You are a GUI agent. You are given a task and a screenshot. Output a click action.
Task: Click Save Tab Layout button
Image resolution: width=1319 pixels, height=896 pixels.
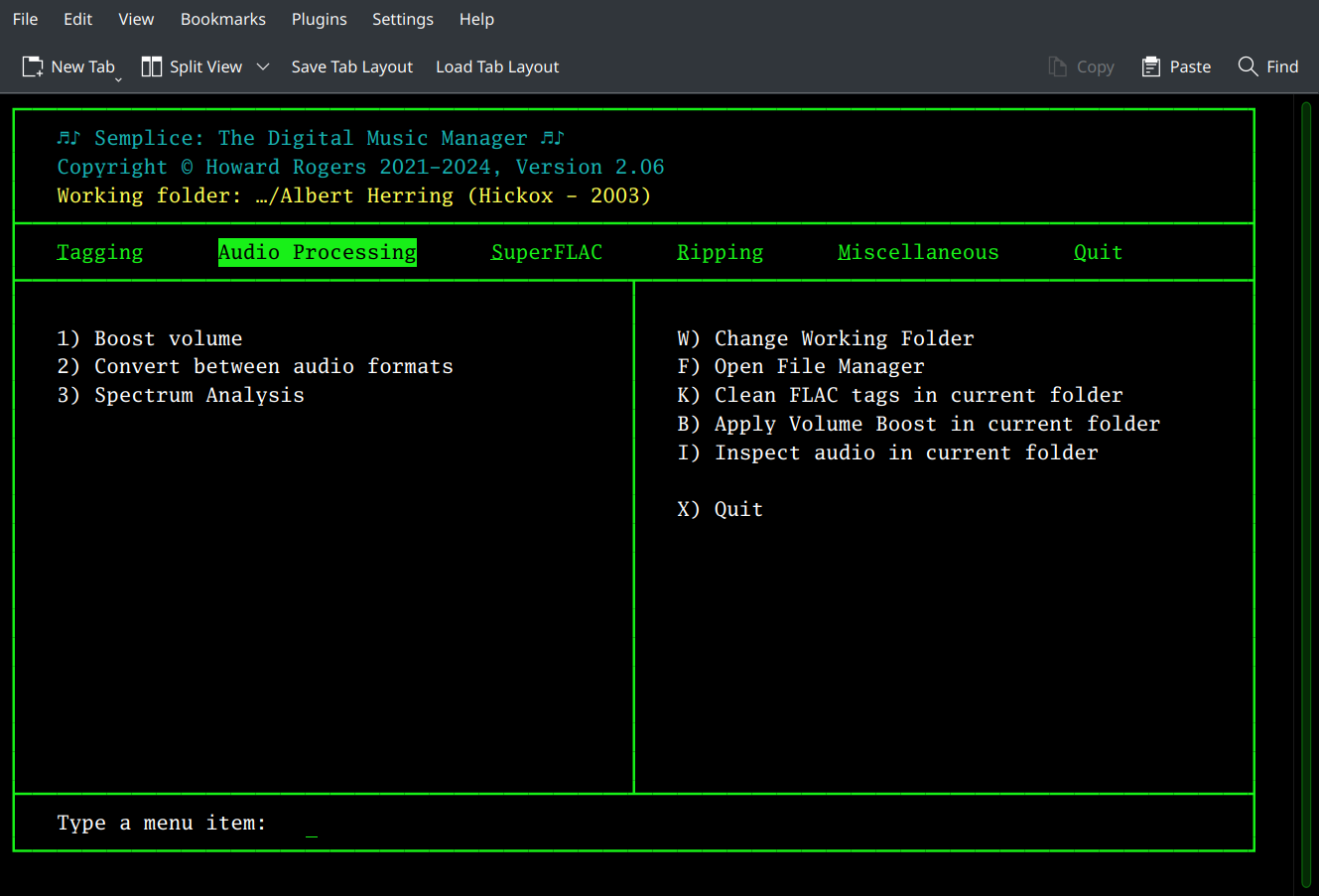tap(351, 66)
